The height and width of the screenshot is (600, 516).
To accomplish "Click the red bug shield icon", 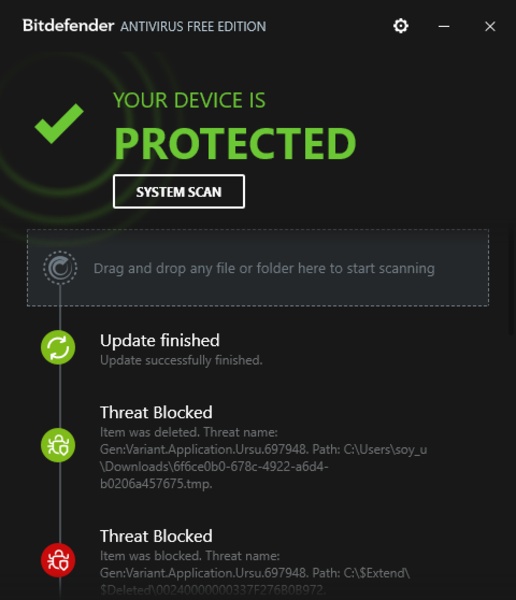I will click(x=58, y=560).
